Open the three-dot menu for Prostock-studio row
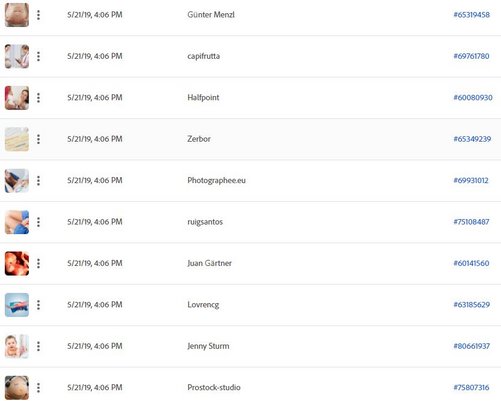 click(x=39, y=388)
